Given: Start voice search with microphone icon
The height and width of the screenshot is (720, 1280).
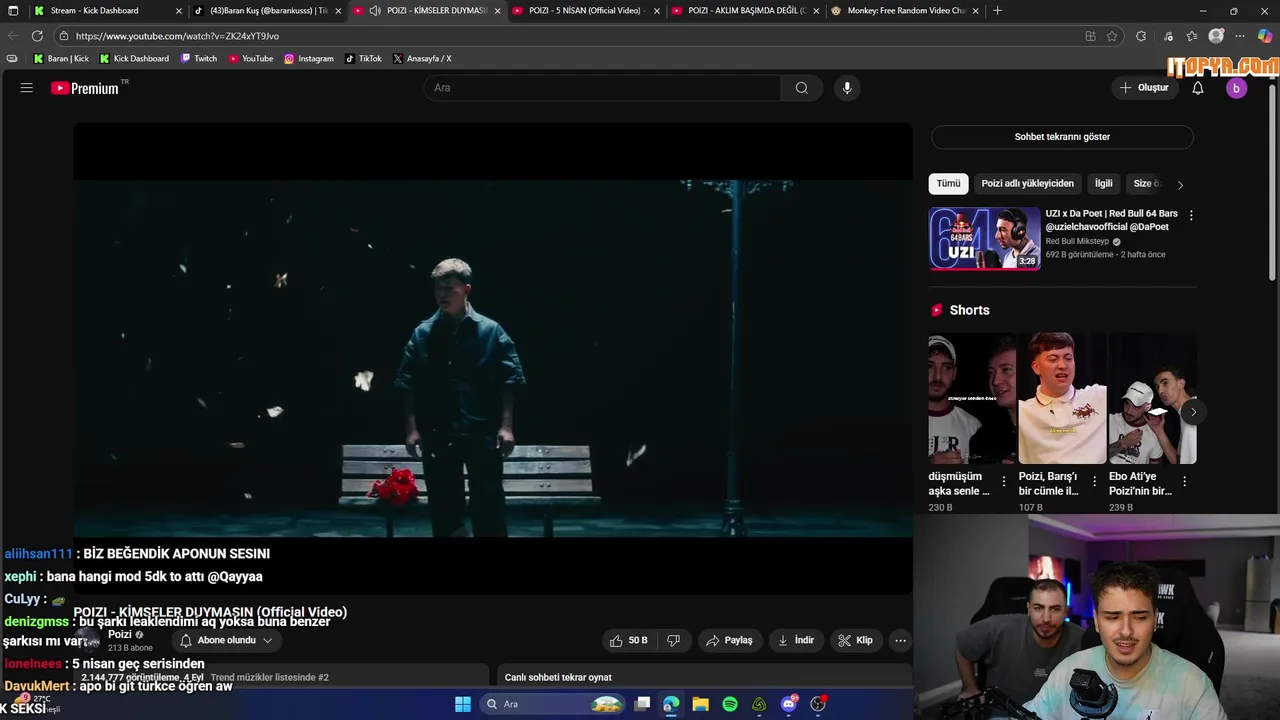Looking at the screenshot, I should coord(847,88).
